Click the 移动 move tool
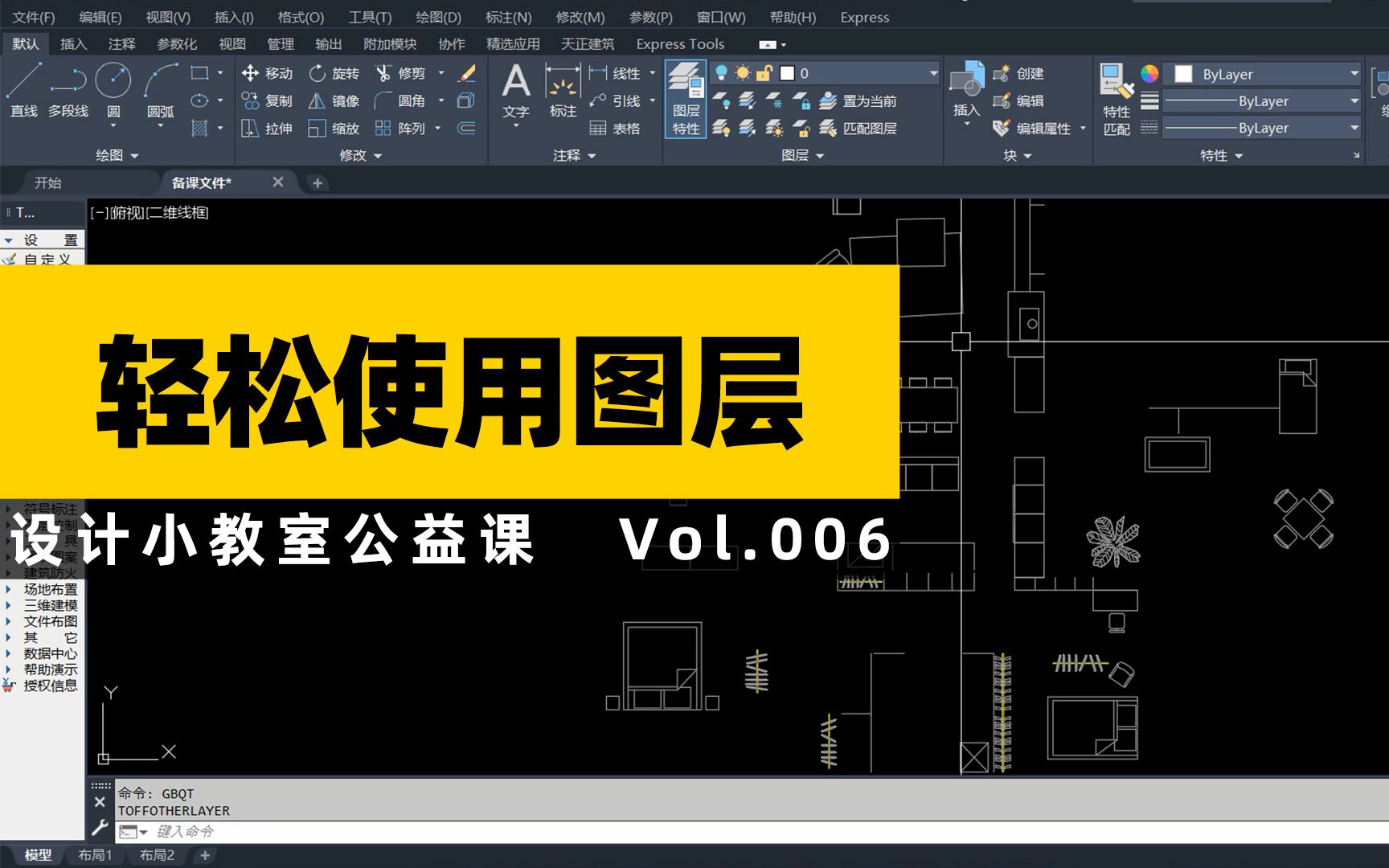The image size is (1389, 868). pyautogui.click(x=267, y=73)
